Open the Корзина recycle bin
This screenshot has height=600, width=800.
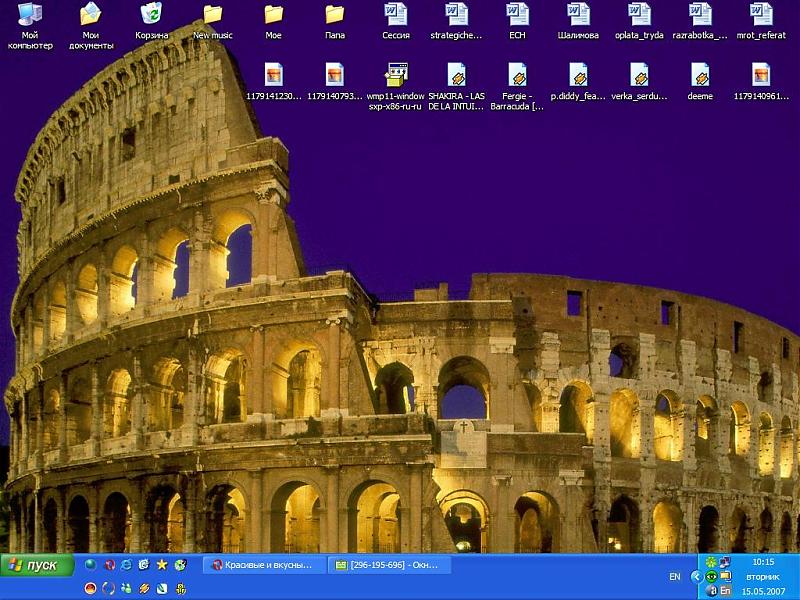tap(152, 15)
